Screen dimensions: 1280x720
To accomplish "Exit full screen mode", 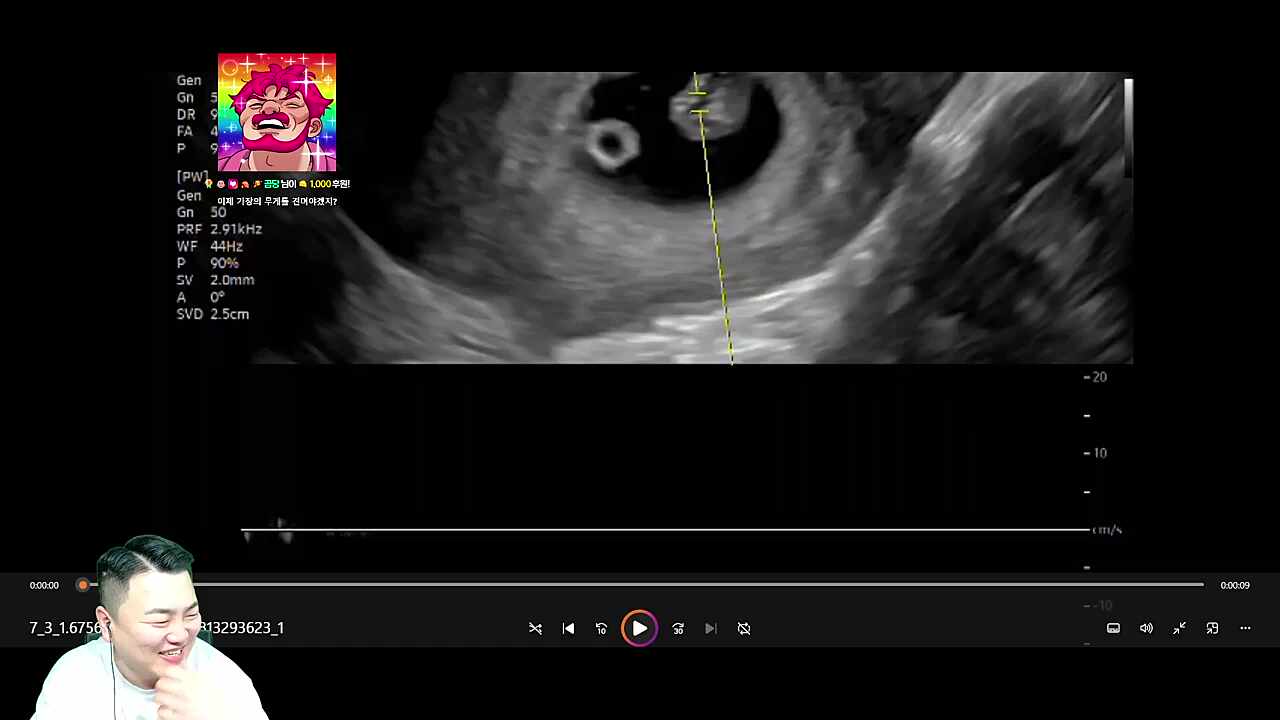I will [x=1179, y=628].
